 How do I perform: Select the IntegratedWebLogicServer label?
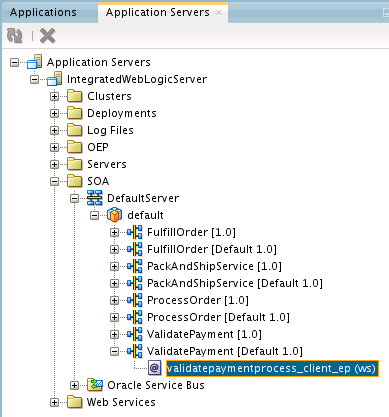(x=137, y=79)
